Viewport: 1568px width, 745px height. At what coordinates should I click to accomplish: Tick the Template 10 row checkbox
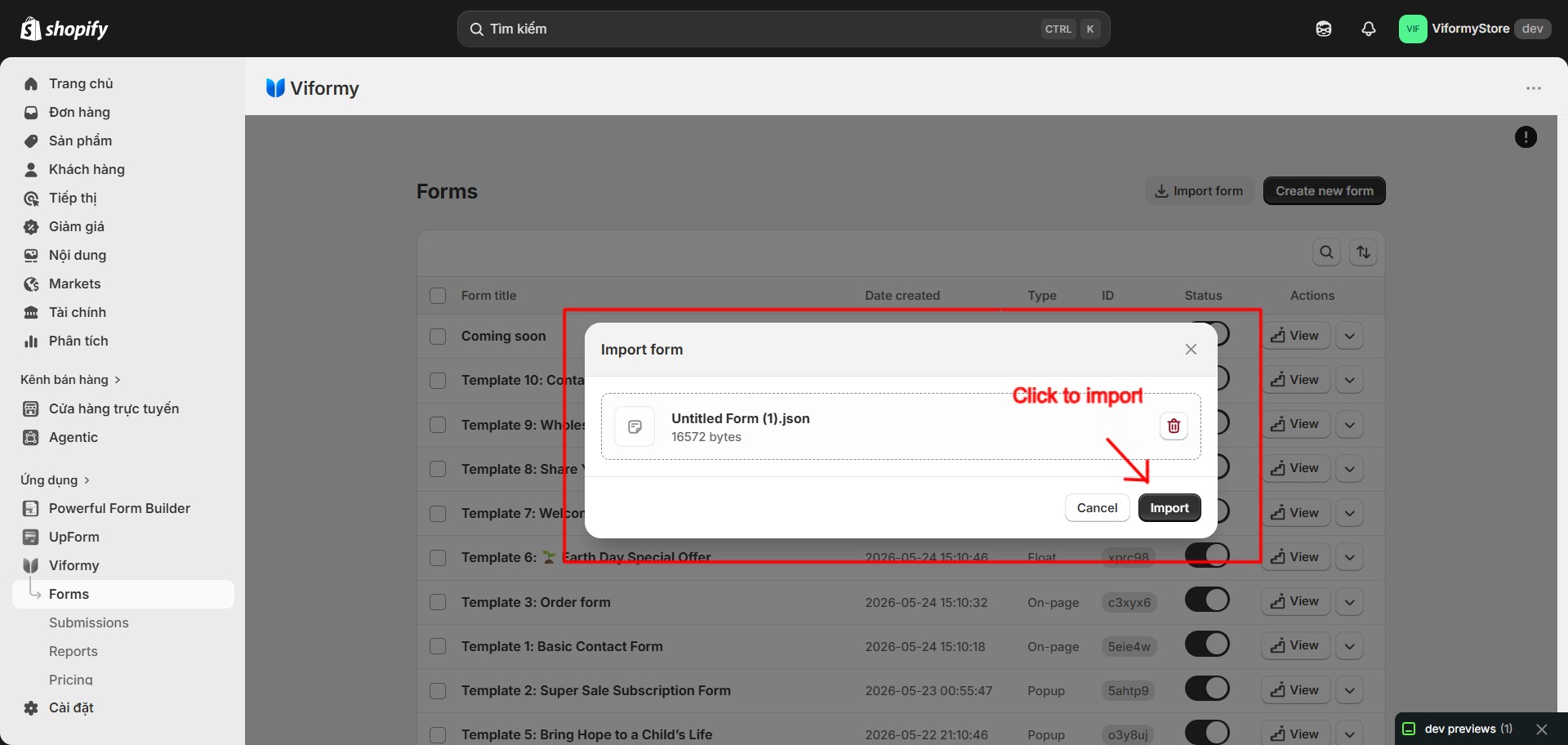click(438, 381)
